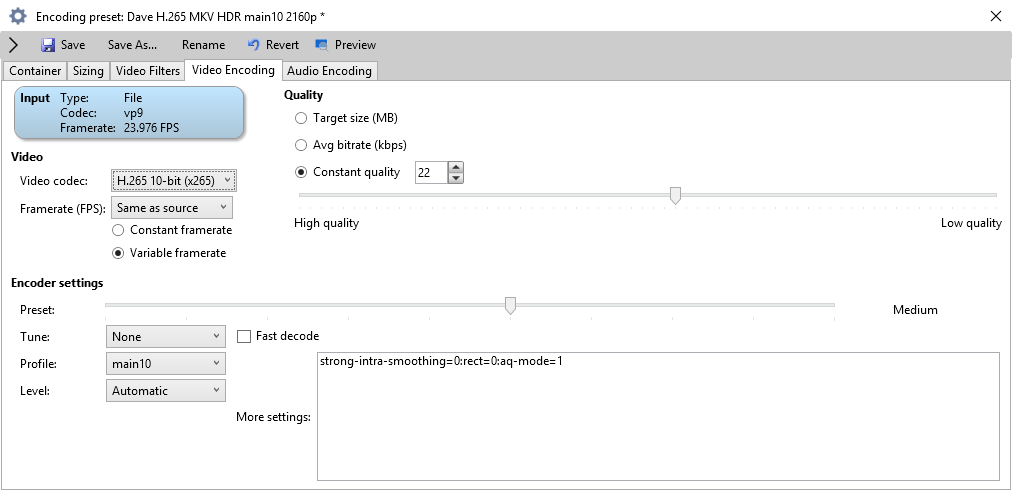Image resolution: width=1012 pixels, height=491 pixels.
Task: Increase constant quality with up arrow
Action: point(456,168)
